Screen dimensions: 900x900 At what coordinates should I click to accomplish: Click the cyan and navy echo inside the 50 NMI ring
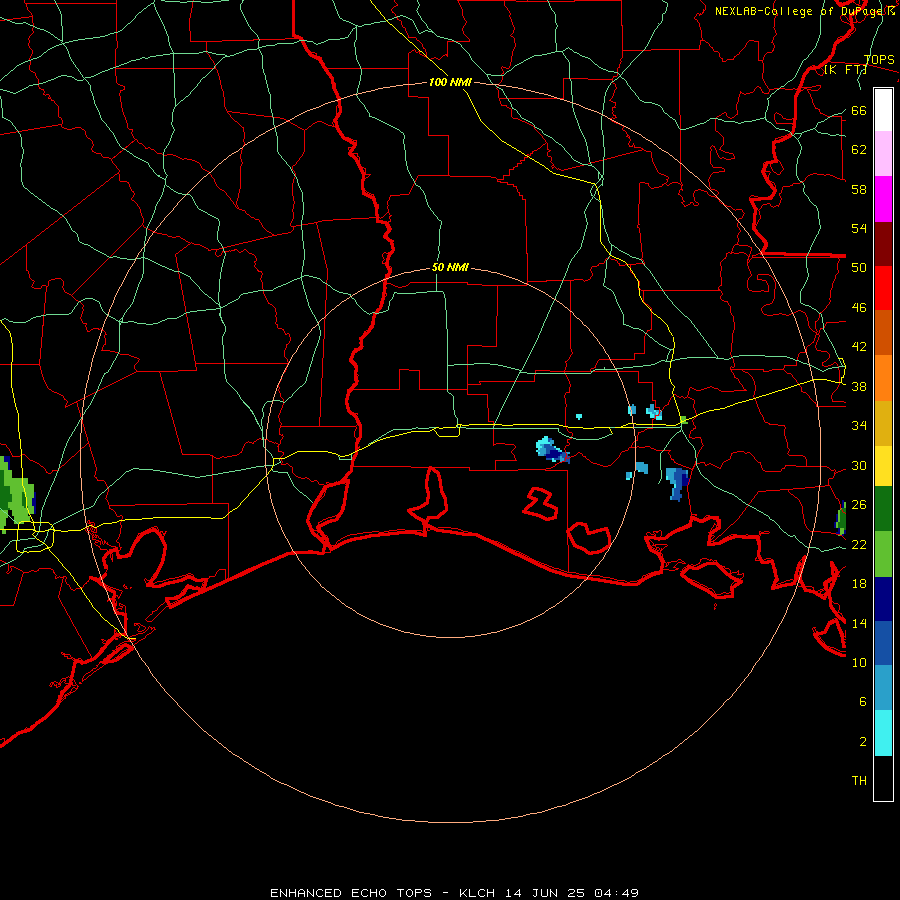click(552, 449)
